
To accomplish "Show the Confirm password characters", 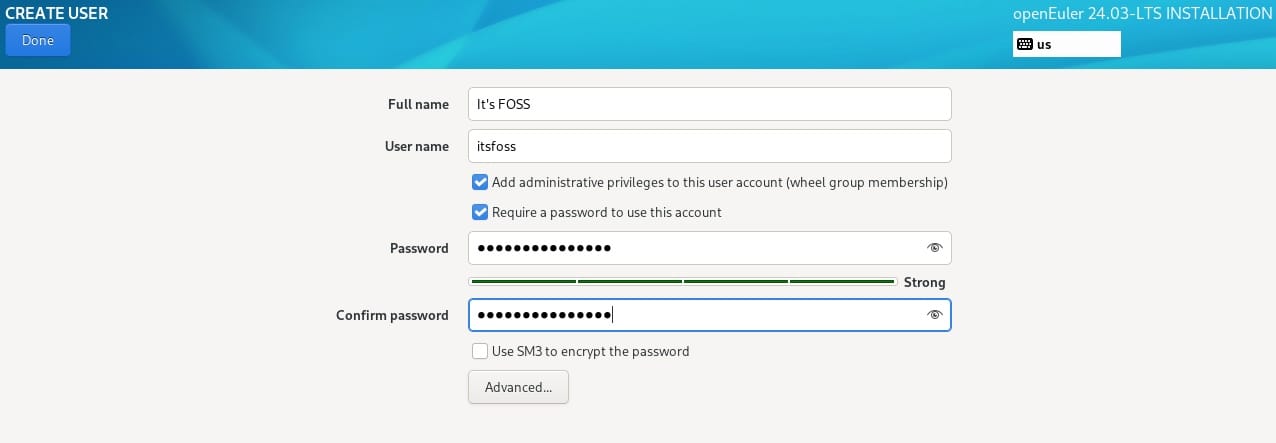I will pos(935,315).
